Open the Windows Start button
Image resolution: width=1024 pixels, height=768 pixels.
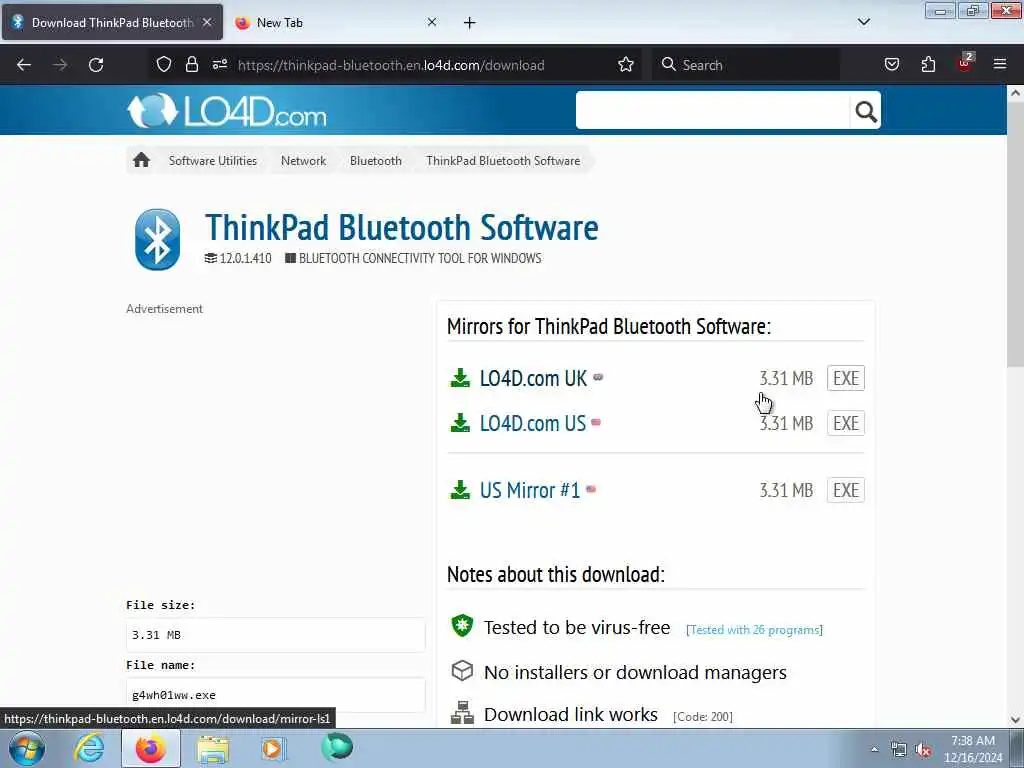(x=27, y=748)
